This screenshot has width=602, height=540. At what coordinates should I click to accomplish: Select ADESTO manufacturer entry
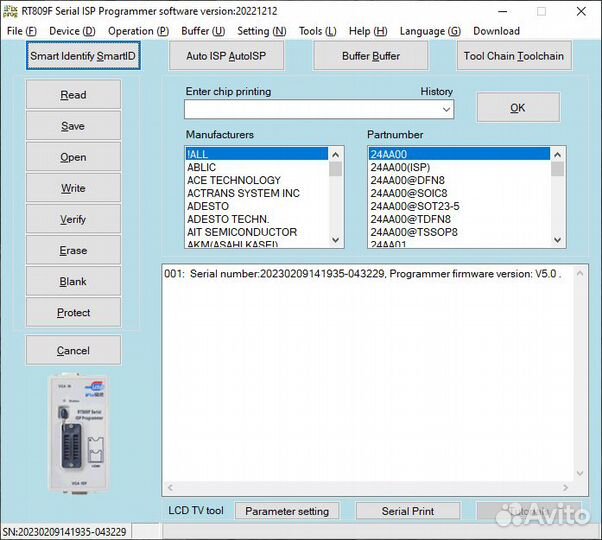click(x=257, y=206)
